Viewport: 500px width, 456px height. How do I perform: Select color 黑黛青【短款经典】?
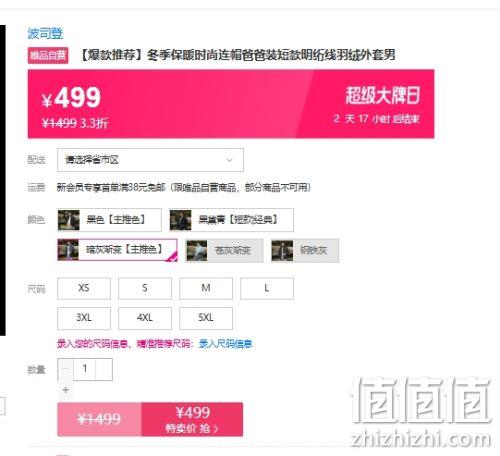pos(231,220)
